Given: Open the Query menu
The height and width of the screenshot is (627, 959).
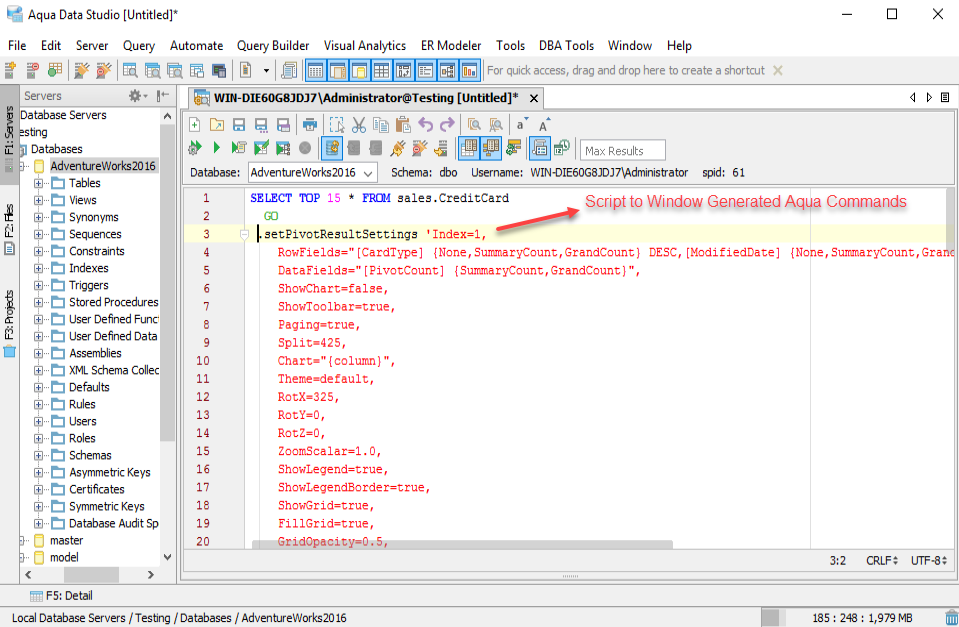Looking at the screenshot, I should [138, 45].
